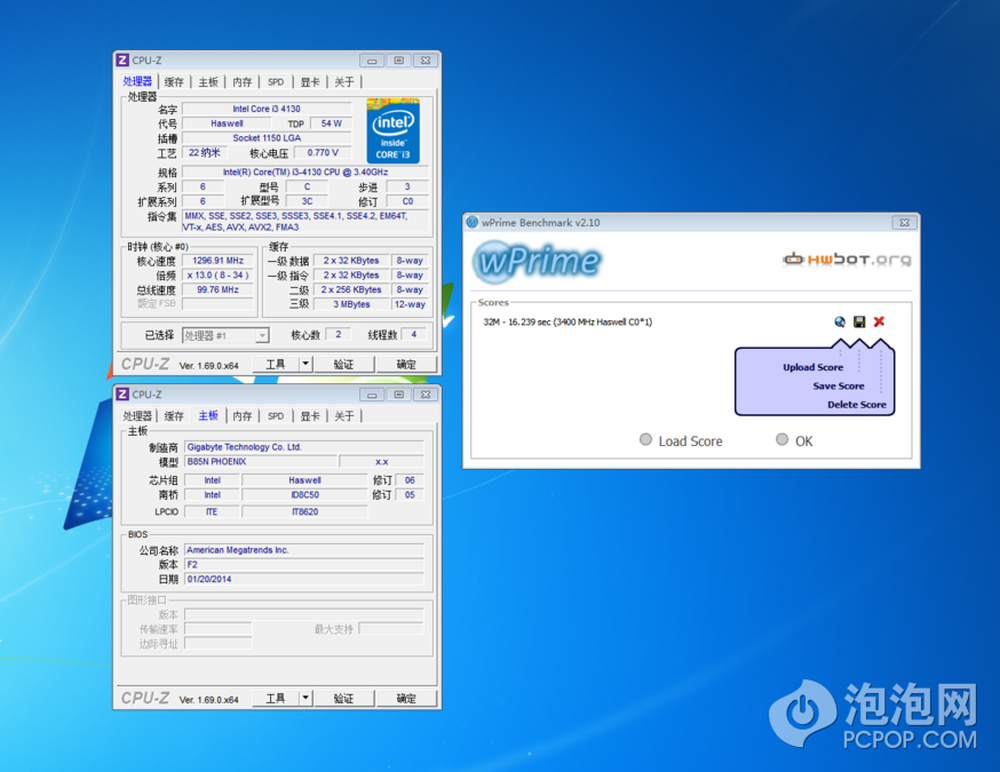Click 确定 button in the mainboard CPU-Z window
1000x772 pixels.
[406, 698]
